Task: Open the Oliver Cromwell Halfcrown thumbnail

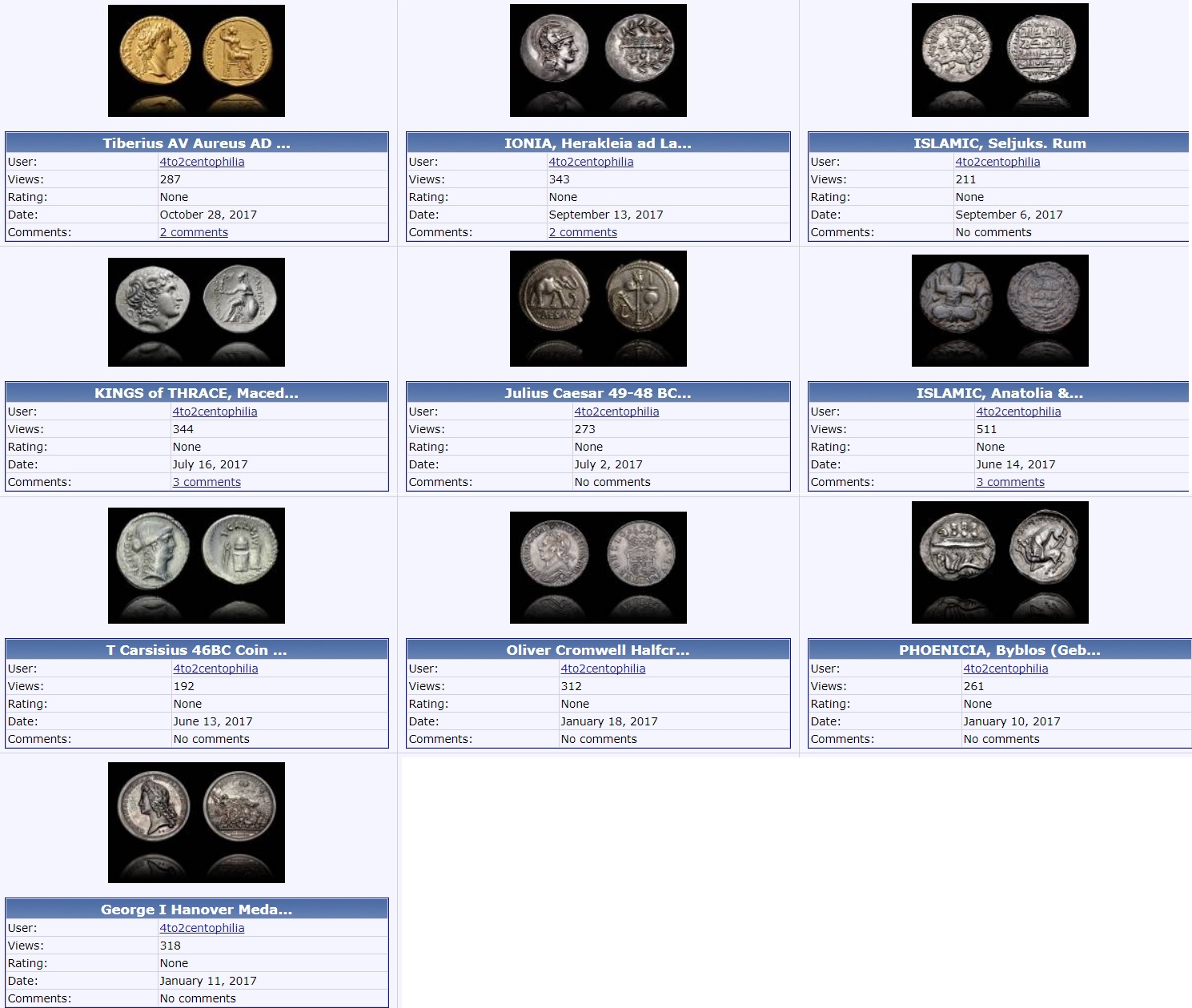Action: tap(598, 568)
